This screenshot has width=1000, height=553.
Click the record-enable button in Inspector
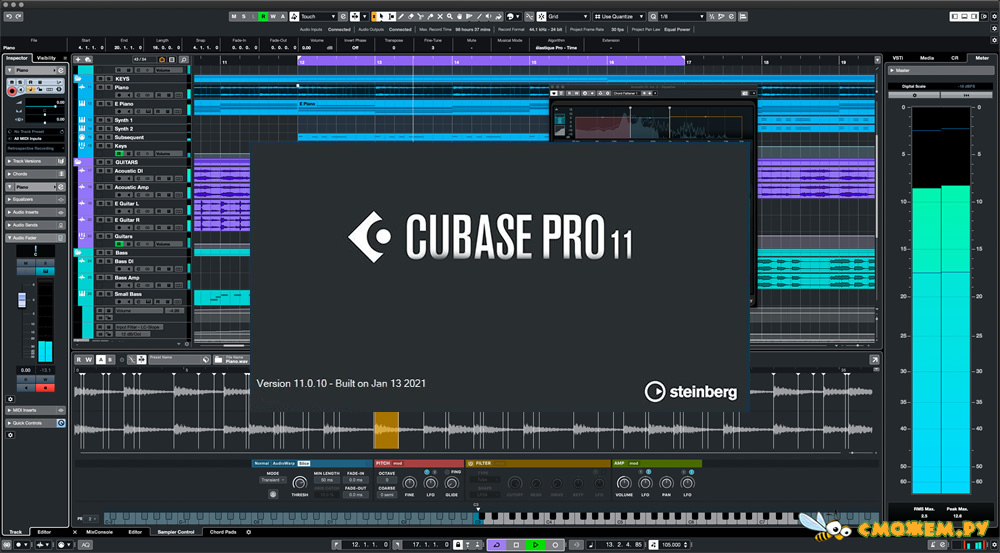pos(12,91)
